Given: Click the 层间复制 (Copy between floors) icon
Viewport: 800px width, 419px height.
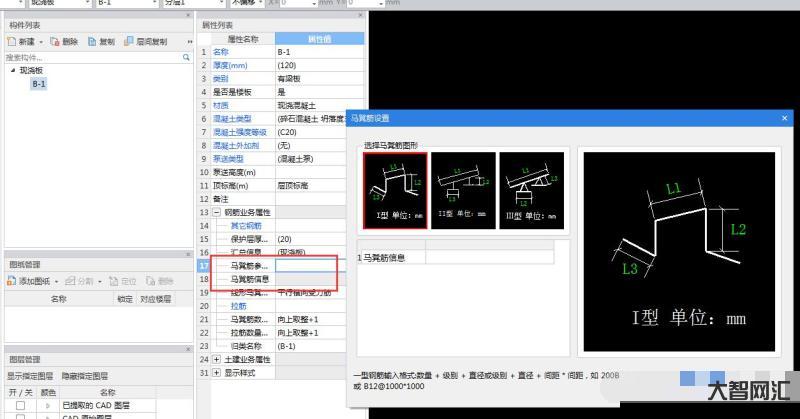Looking at the screenshot, I should click(x=129, y=42).
